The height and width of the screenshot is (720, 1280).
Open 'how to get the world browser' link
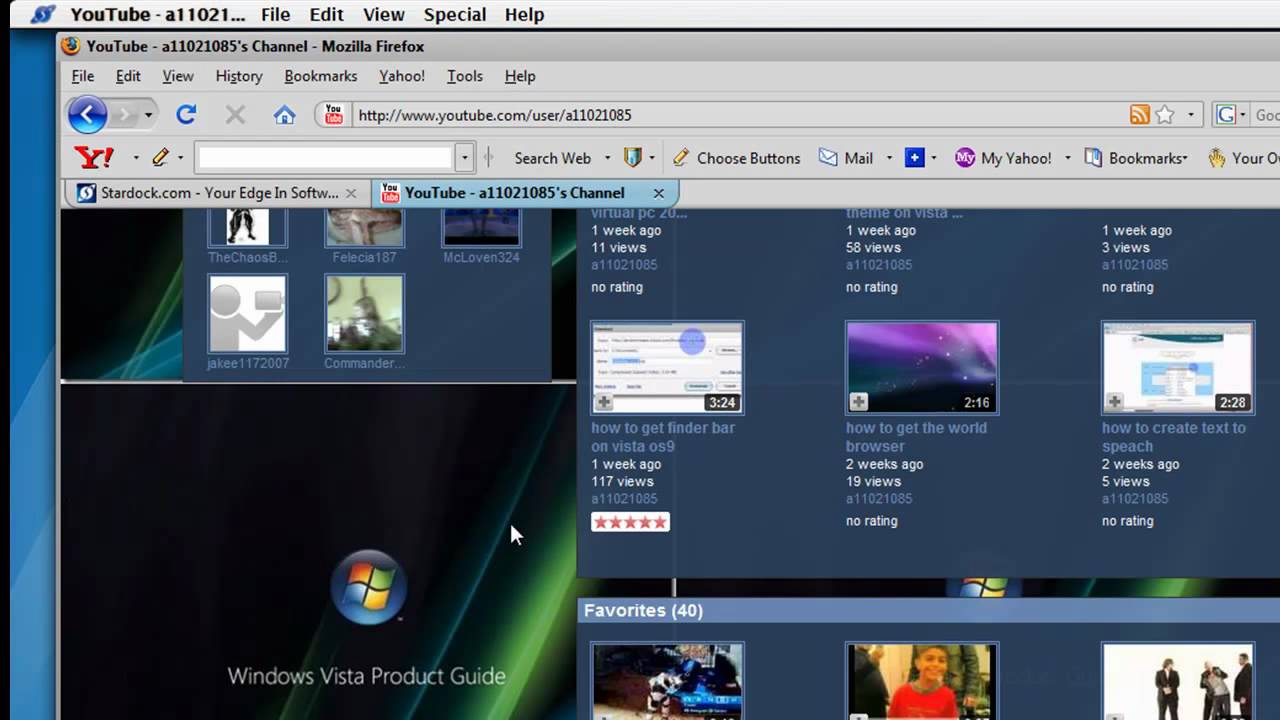[x=916, y=437]
